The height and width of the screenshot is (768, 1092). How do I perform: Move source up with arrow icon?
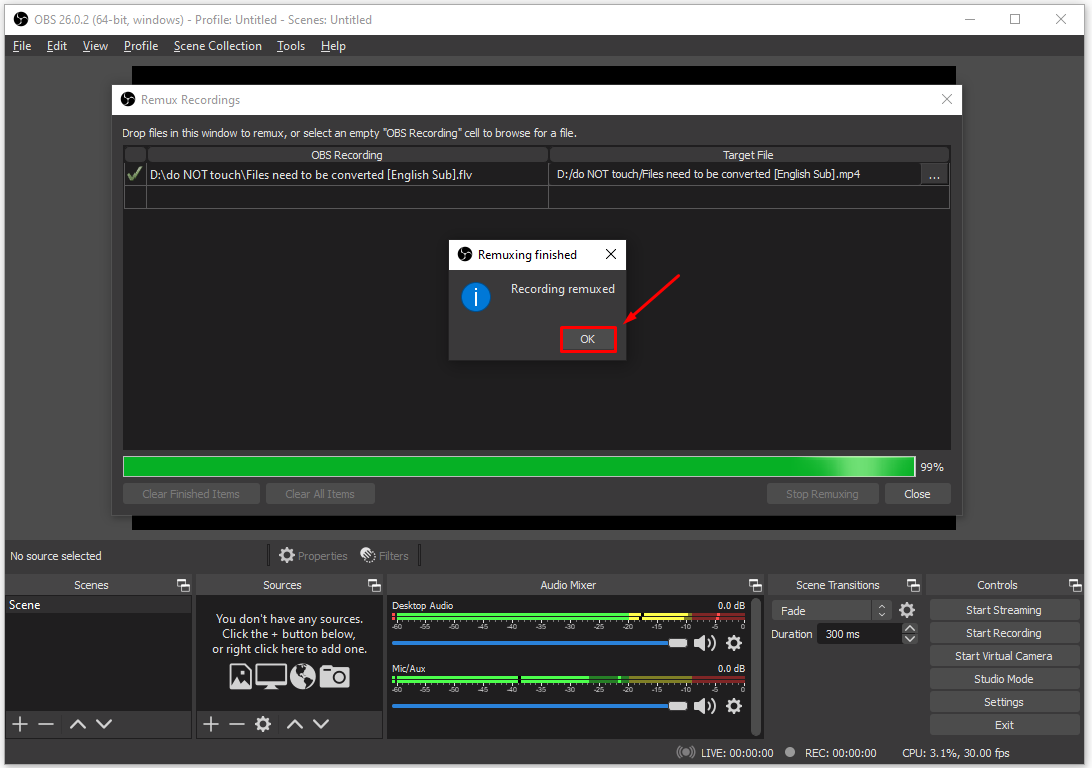click(295, 724)
